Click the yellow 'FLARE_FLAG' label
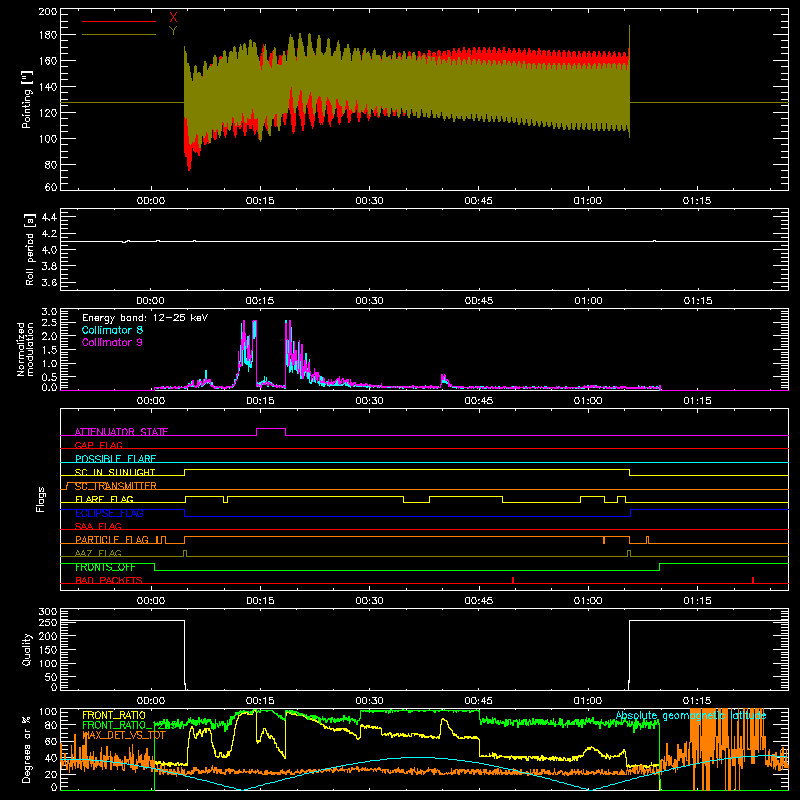The image size is (800, 800). tap(104, 499)
